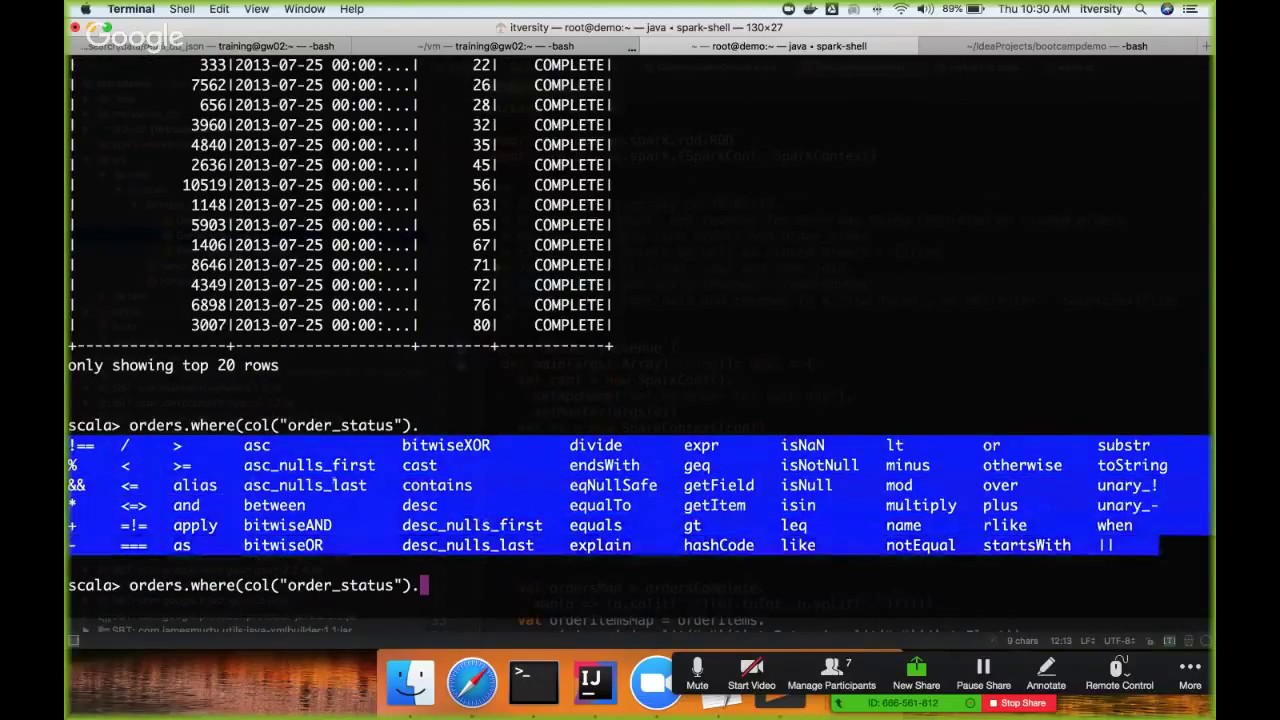Open the Edit menu
This screenshot has height=720, width=1280.
219,9
